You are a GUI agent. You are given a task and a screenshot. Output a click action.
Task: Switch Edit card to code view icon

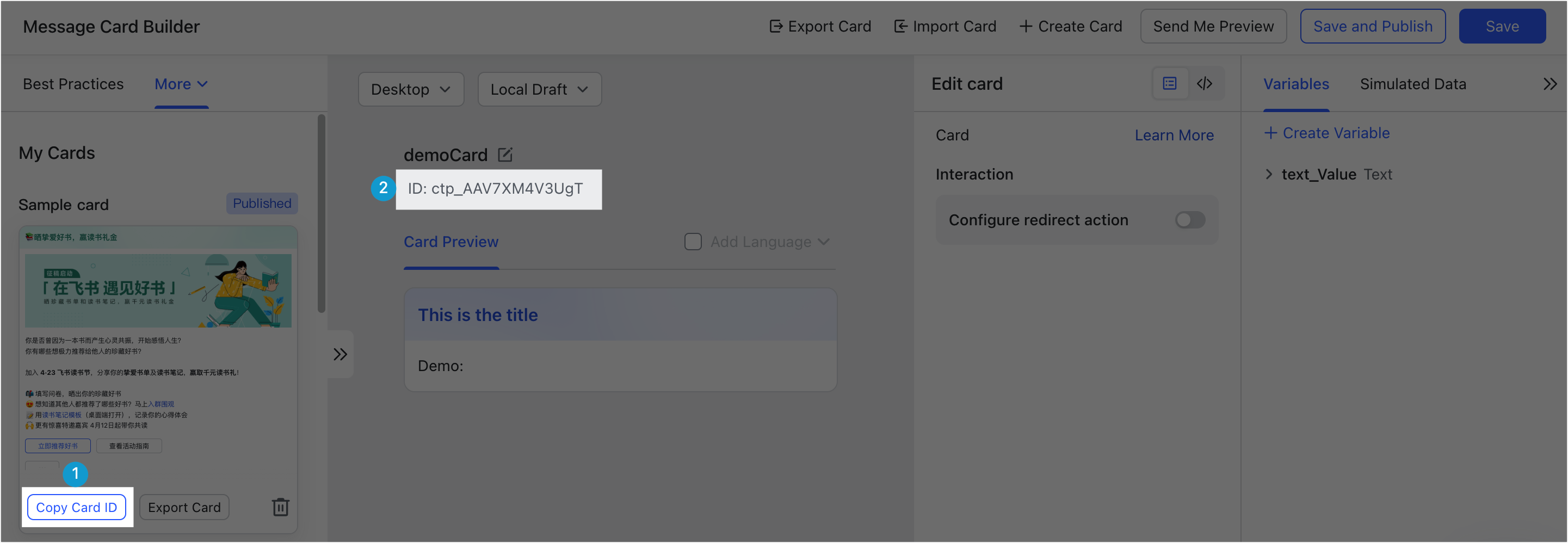(x=1205, y=83)
